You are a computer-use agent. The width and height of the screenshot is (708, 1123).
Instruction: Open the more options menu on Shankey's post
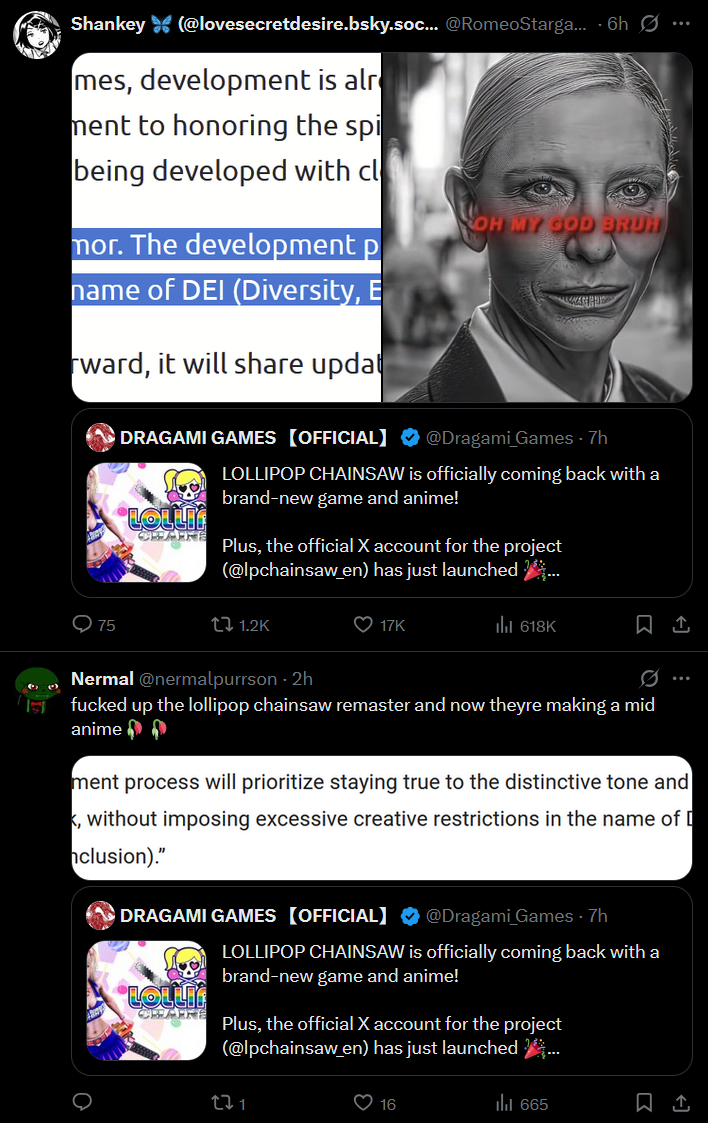tap(682, 24)
